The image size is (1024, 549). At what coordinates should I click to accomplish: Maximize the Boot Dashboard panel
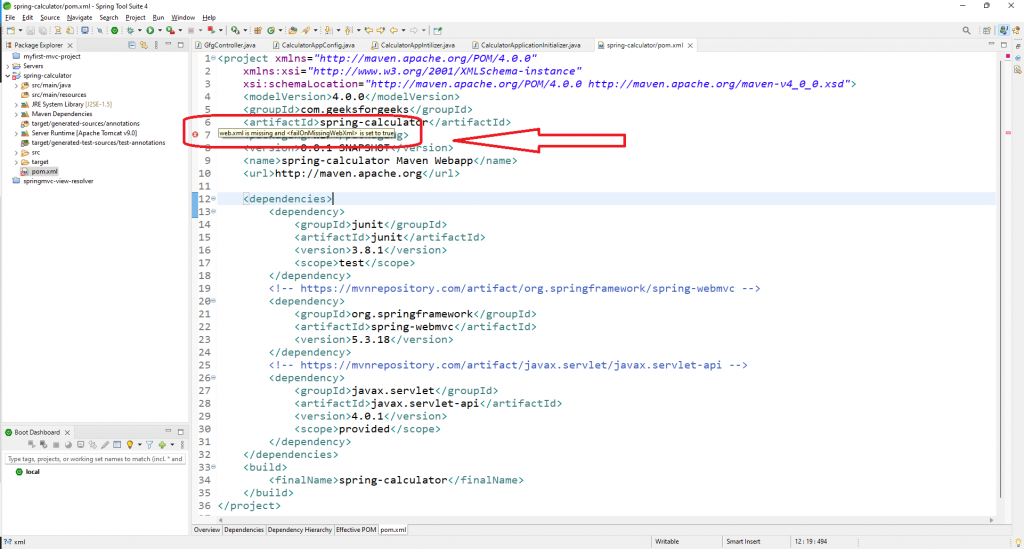coord(181,431)
